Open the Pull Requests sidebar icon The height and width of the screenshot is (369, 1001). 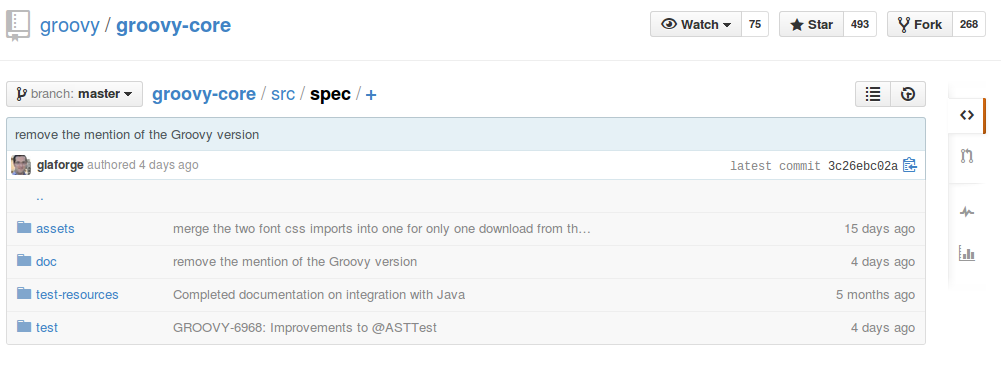tap(967, 156)
